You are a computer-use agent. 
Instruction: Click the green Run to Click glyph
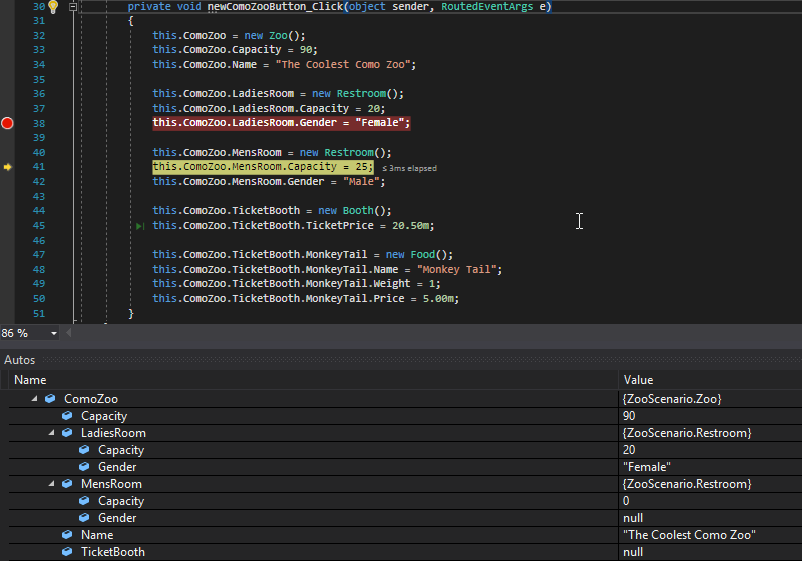[x=140, y=227]
